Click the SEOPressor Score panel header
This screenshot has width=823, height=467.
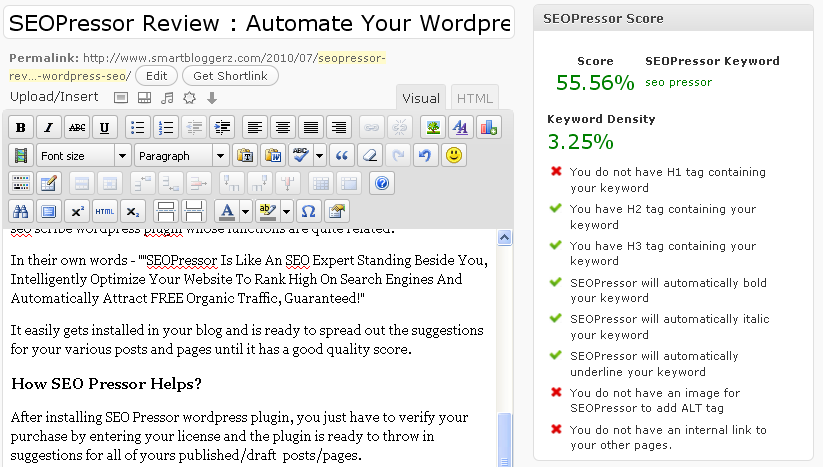click(673, 18)
